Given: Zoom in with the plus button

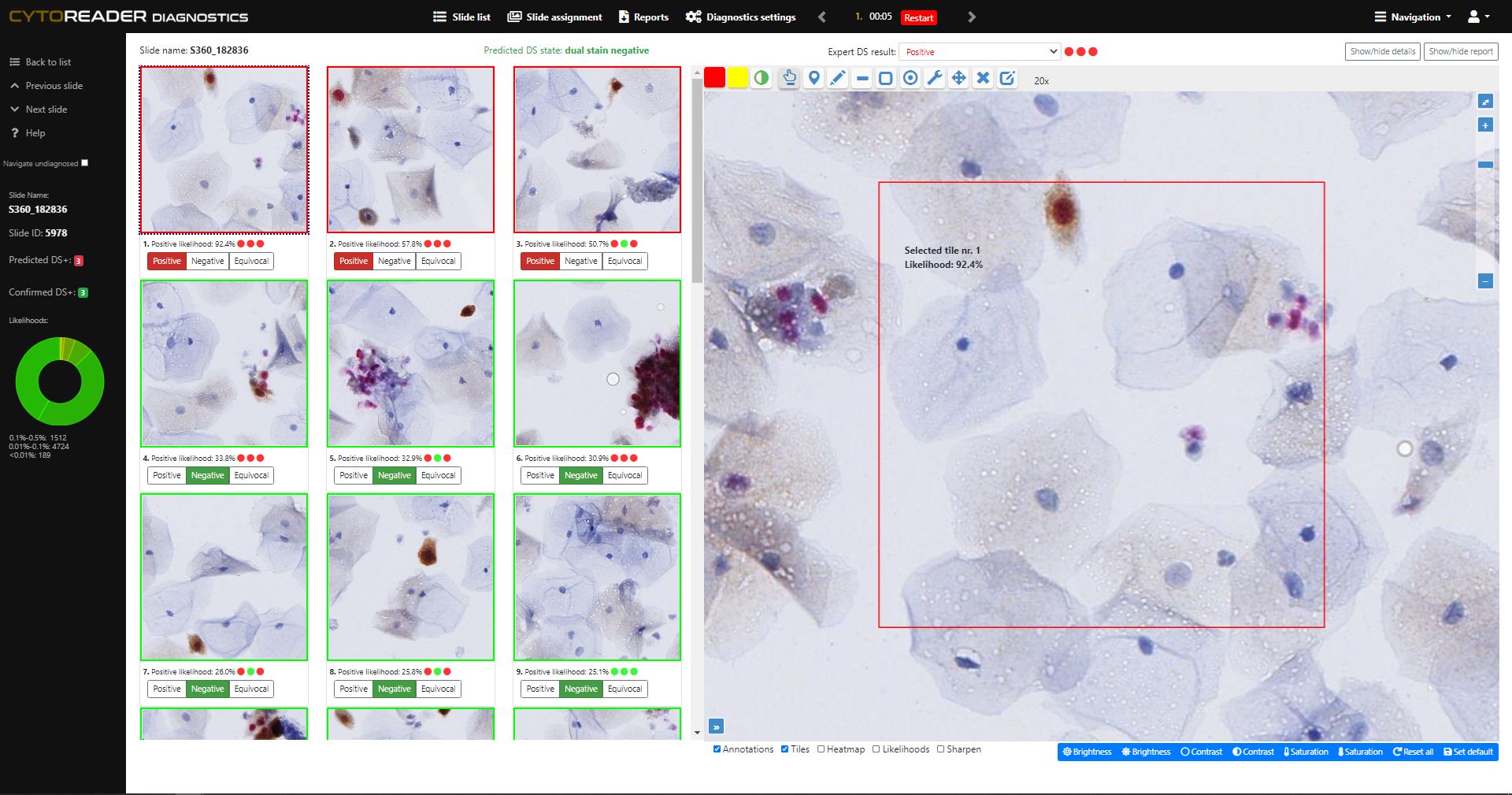Looking at the screenshot, I should 1485,125.
